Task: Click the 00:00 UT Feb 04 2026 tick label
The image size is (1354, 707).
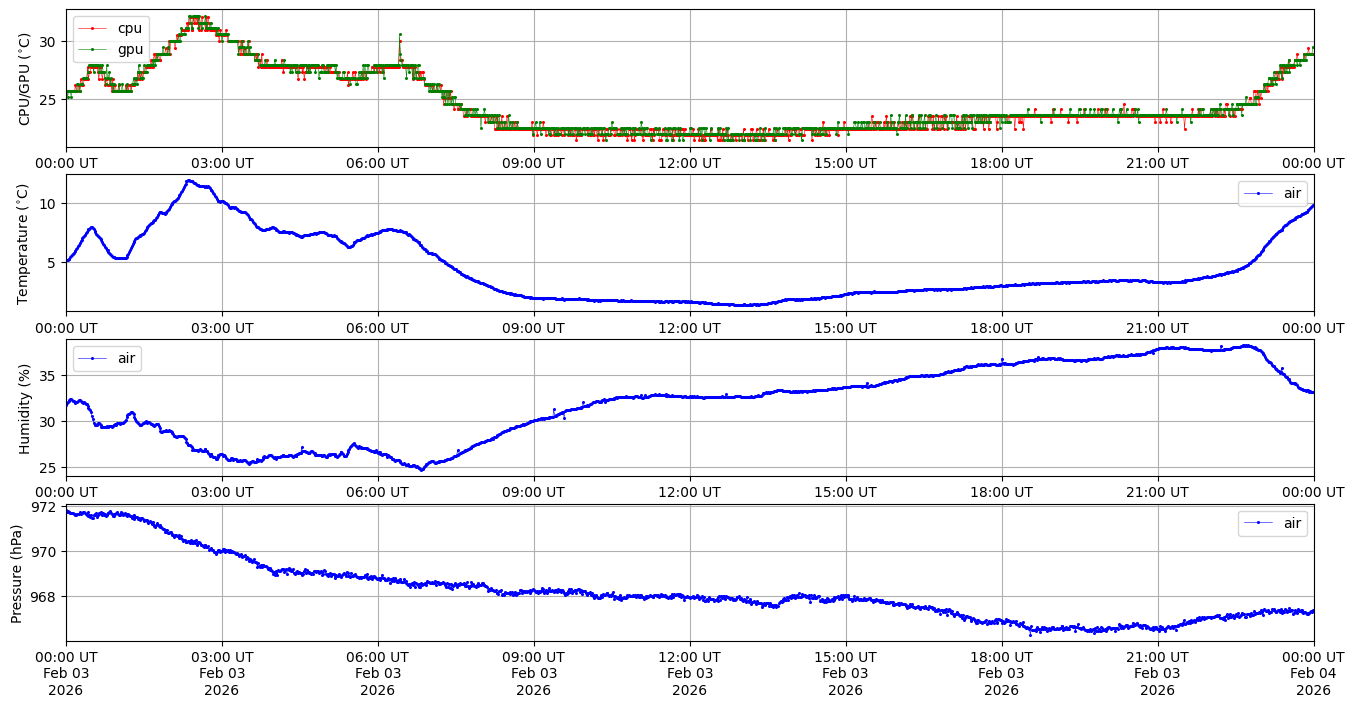Action: [1313, 673]
